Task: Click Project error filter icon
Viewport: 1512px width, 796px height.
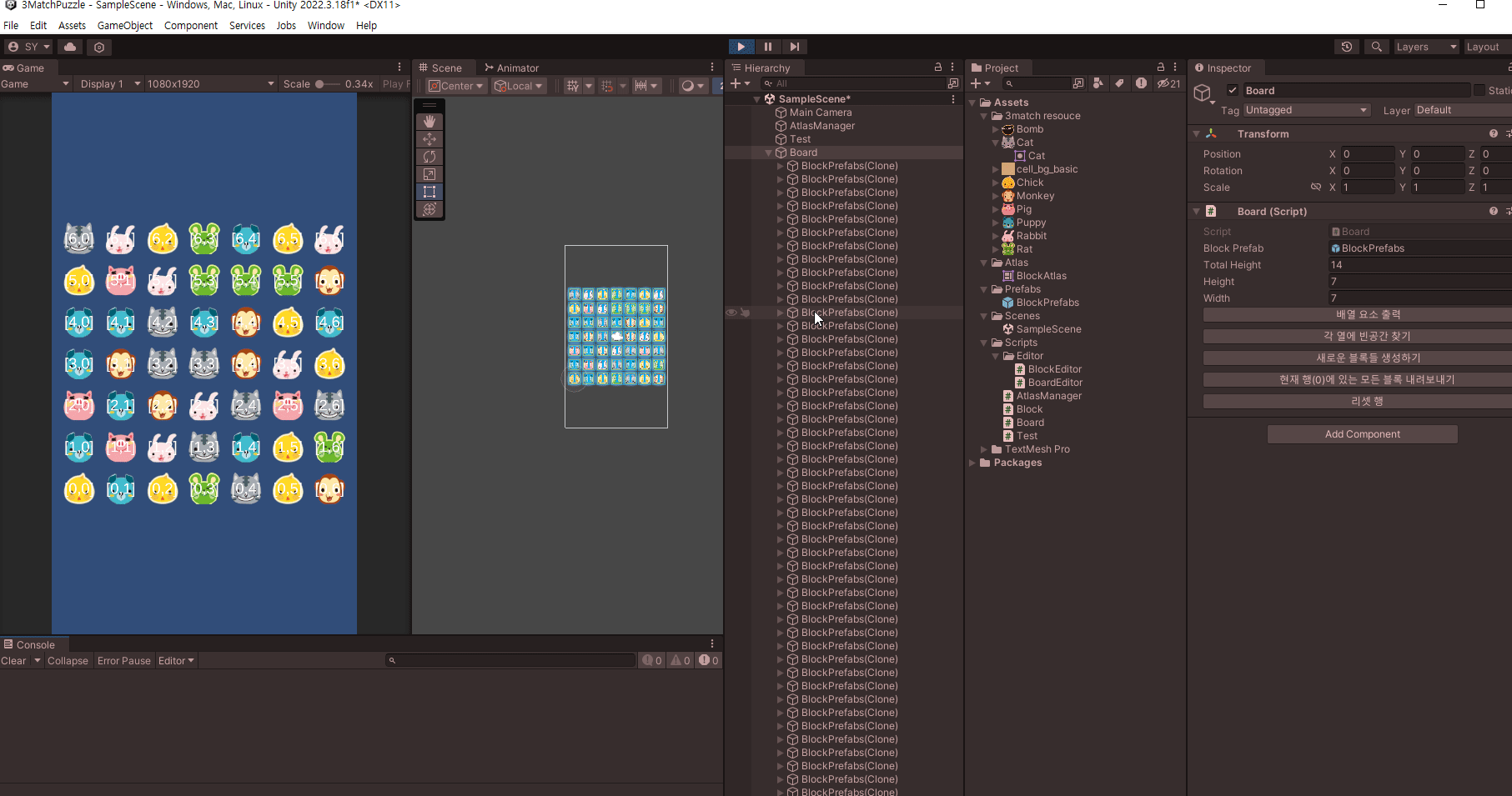Action: pyautogui.click(x=1141, y=83)
